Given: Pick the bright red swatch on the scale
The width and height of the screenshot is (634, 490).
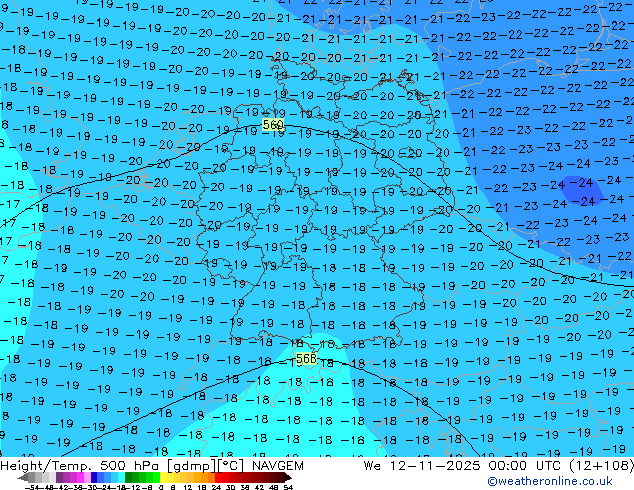Looking at the screenshot, I should [218, 477].
